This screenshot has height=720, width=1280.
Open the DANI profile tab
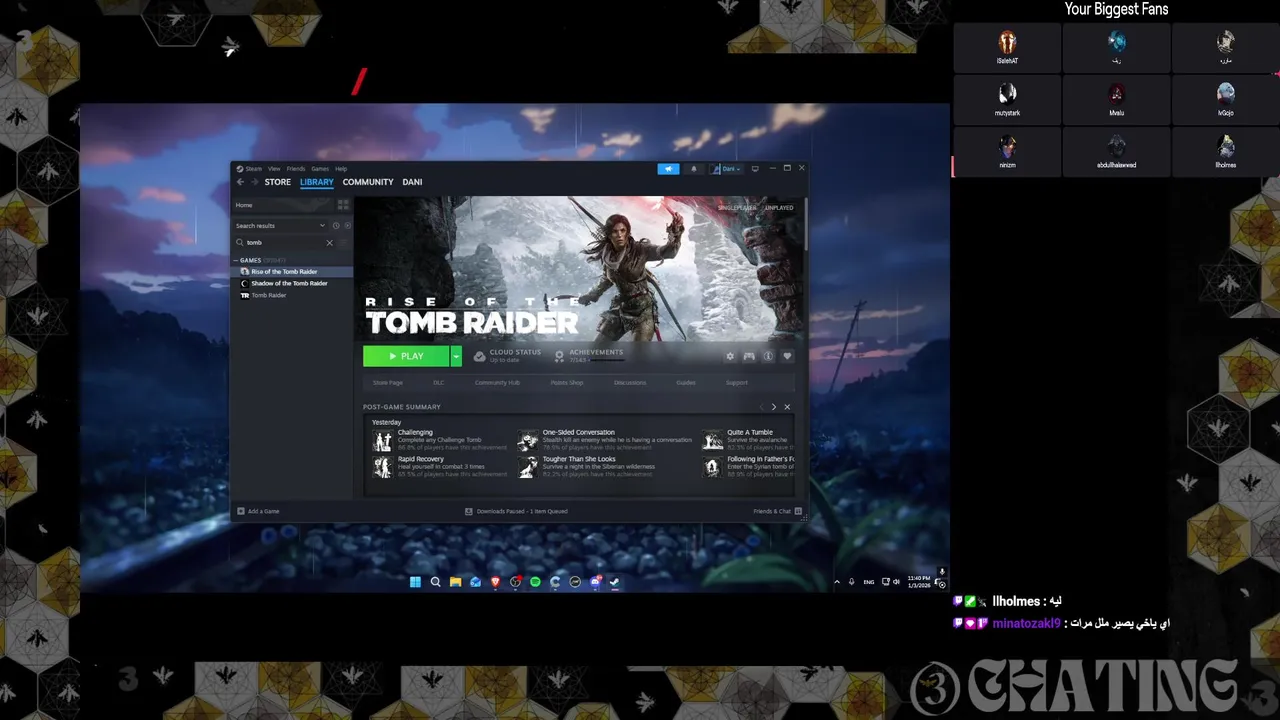[412, 182]
